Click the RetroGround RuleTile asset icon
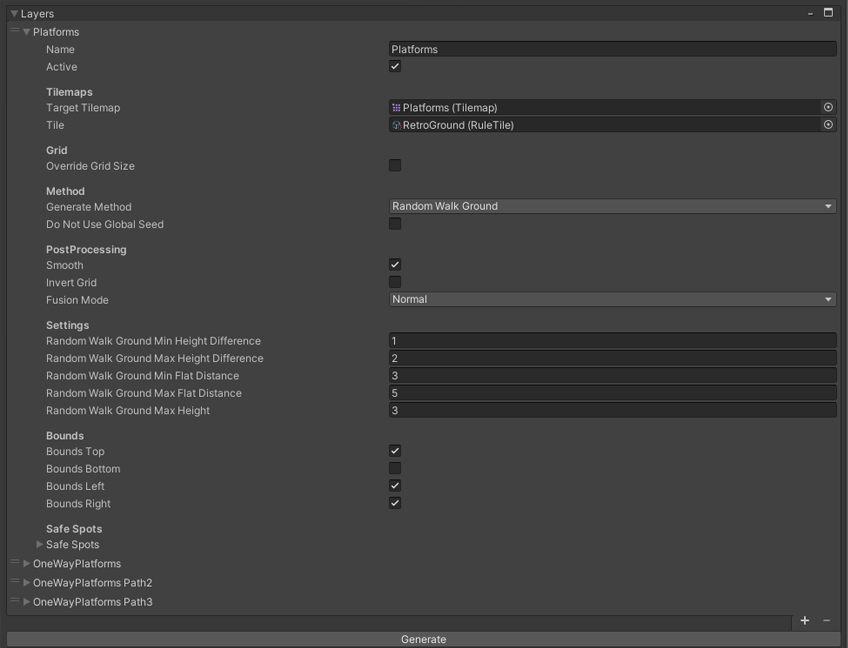This screenshot has width=848, height=648. 397,125
